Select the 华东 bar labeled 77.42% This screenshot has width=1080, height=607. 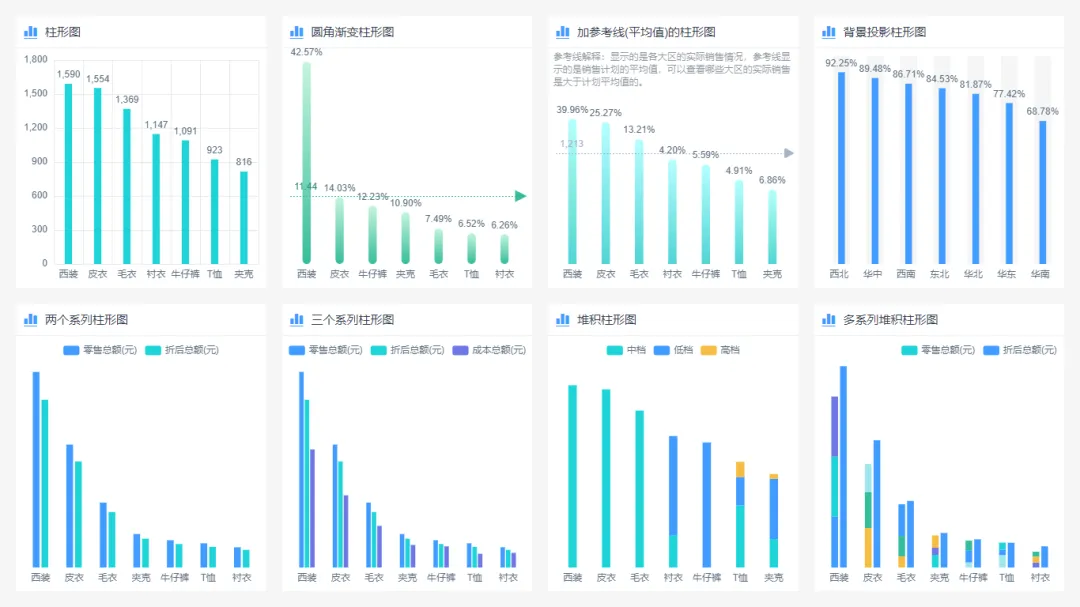pos(1009,183)
